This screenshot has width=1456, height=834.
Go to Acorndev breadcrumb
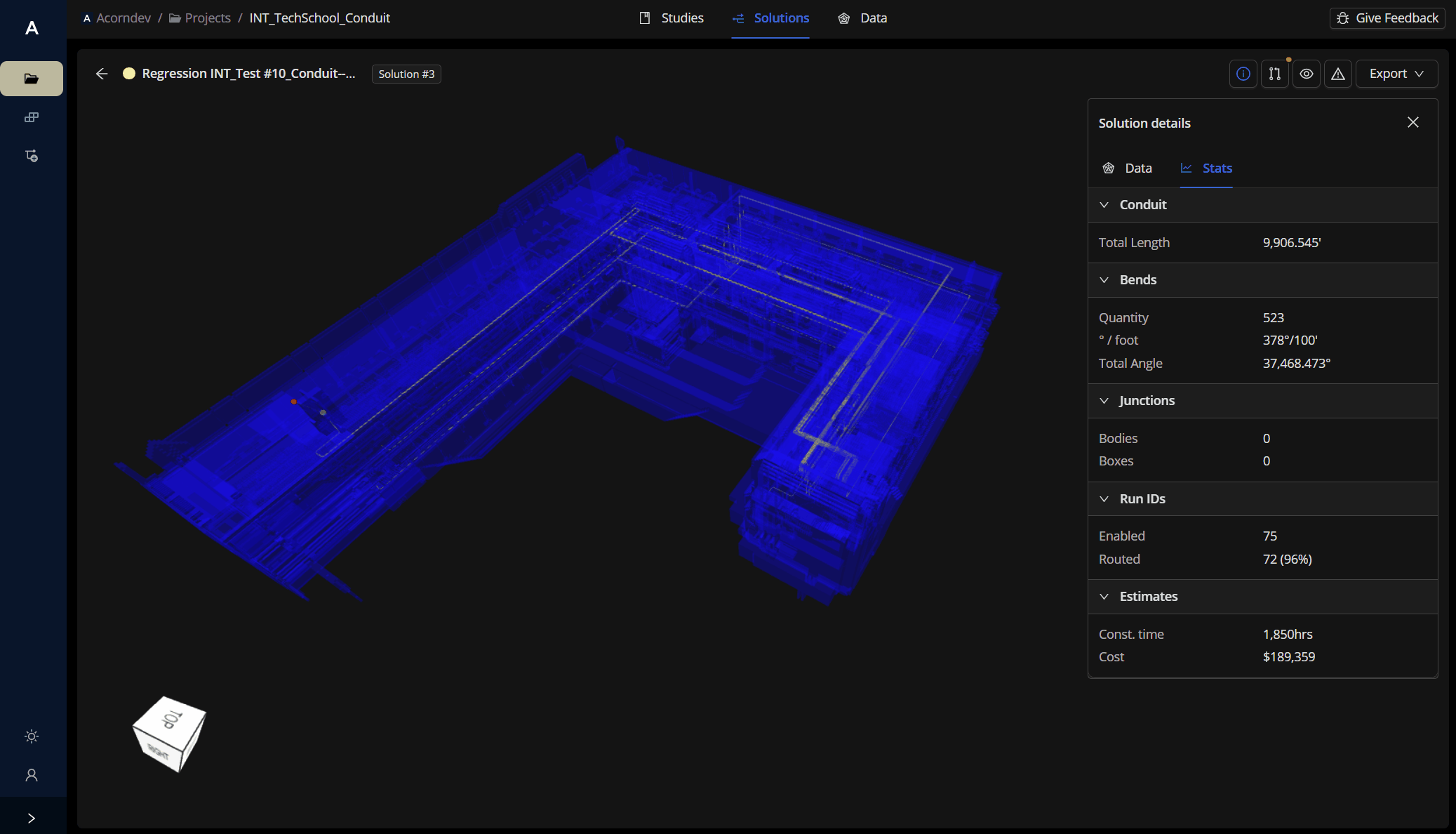point(117,18)
